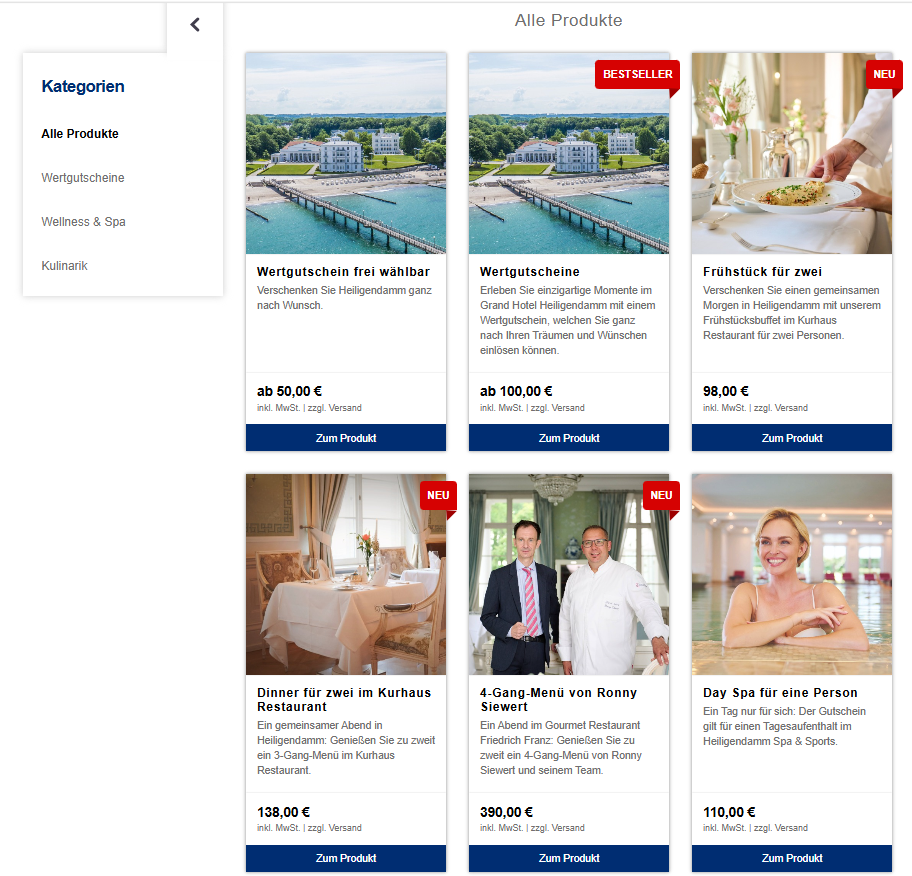This screenshot has width=912, height=876.
Task: Click the Kategorien heading
Action: pyautogui.click(x=83, y=86)
